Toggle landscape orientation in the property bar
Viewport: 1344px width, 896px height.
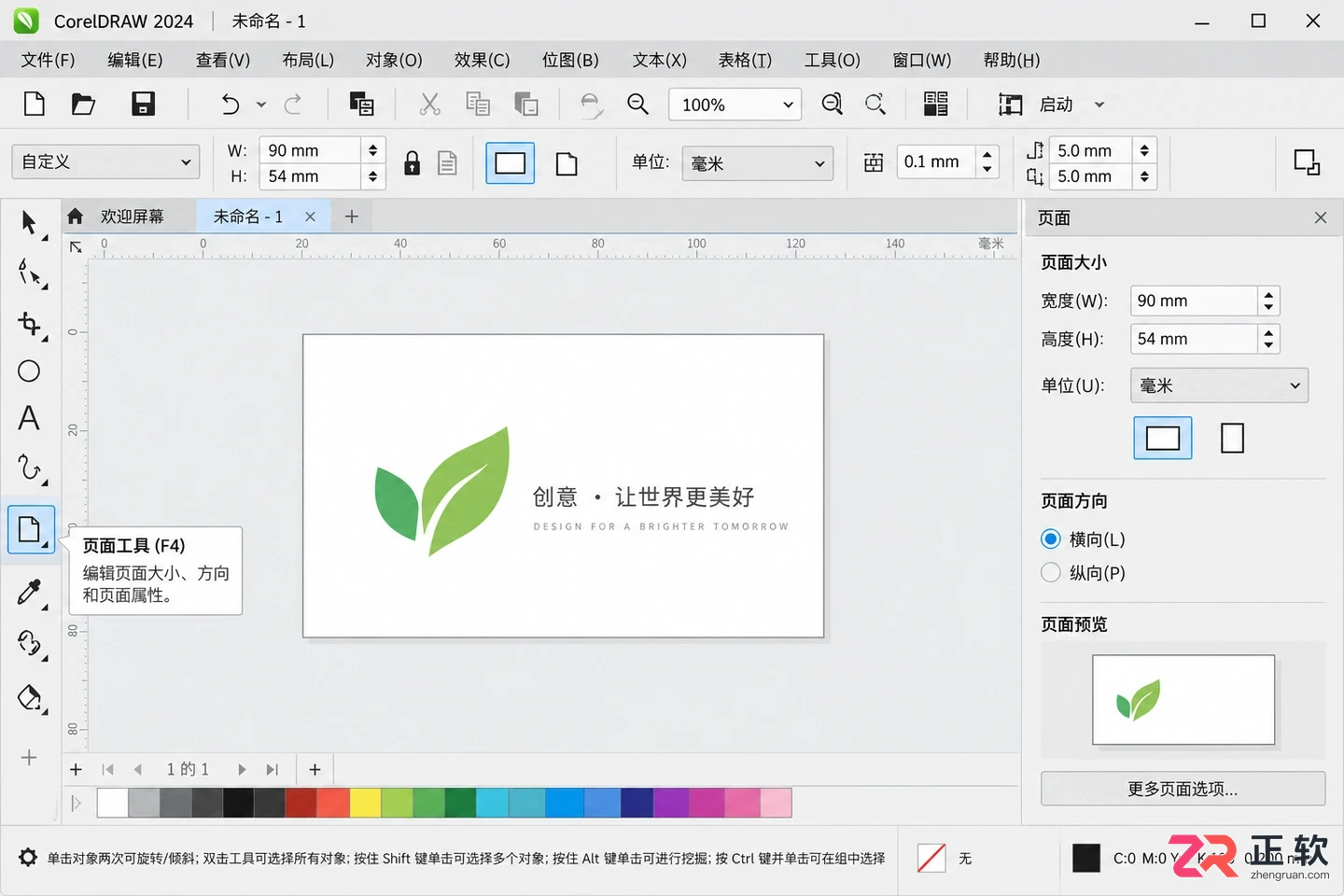click(x=511, y=163)
